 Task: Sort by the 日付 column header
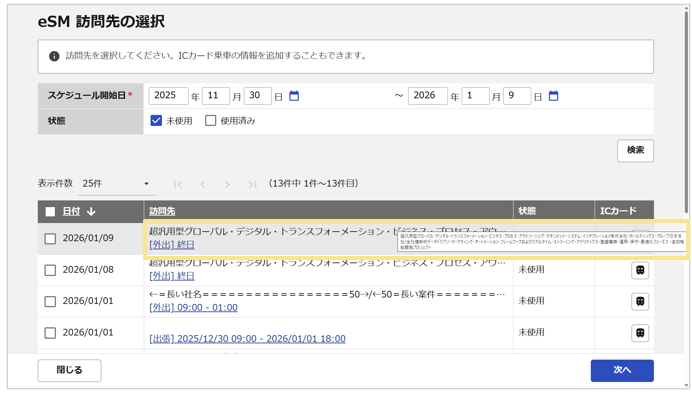pyautogui.click(x=71, y=211)
